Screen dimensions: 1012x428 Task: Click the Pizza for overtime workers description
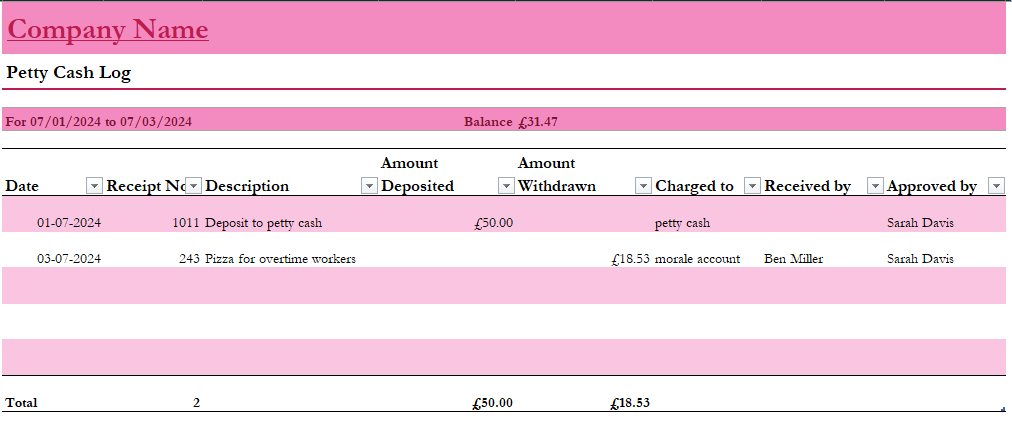coord(280,259)
